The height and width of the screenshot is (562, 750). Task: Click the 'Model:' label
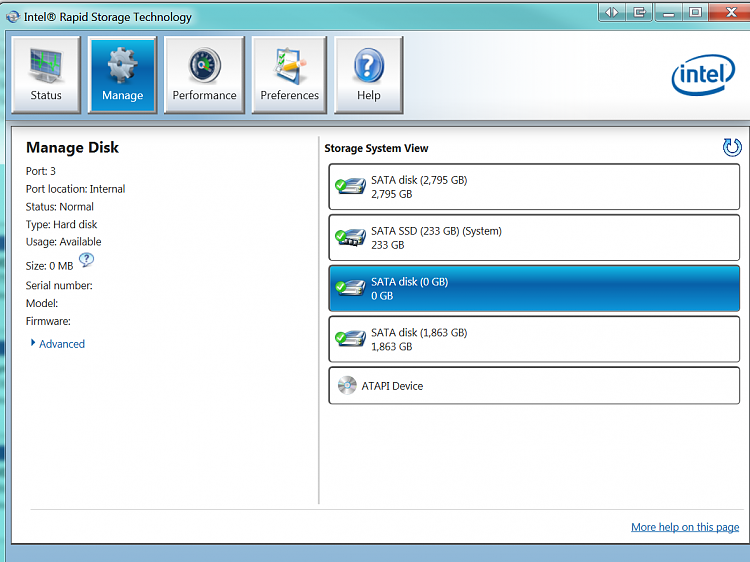tap(42, 303)
